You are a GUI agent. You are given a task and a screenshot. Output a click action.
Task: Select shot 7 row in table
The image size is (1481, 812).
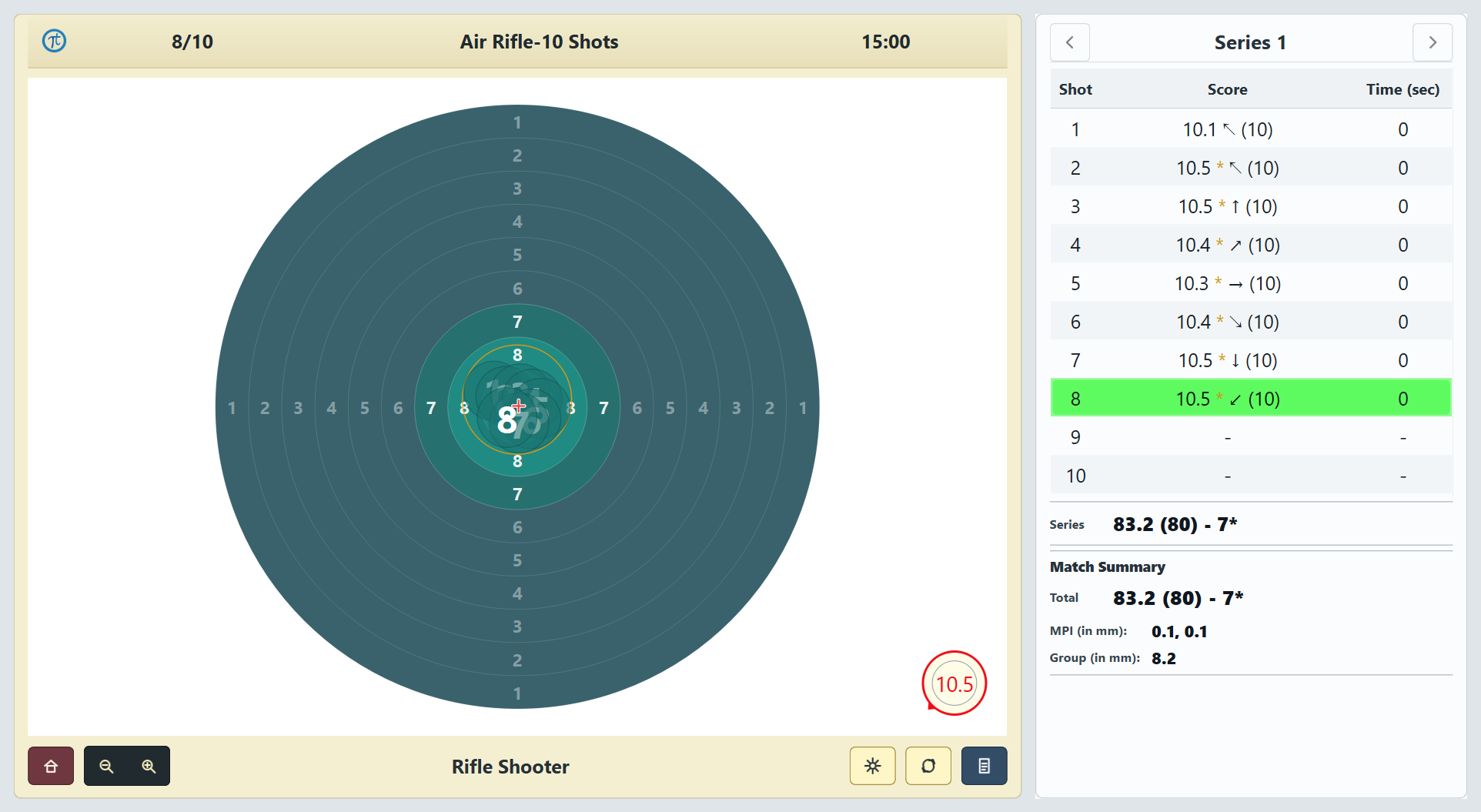pyautogui.click(x=1251, y=360)
